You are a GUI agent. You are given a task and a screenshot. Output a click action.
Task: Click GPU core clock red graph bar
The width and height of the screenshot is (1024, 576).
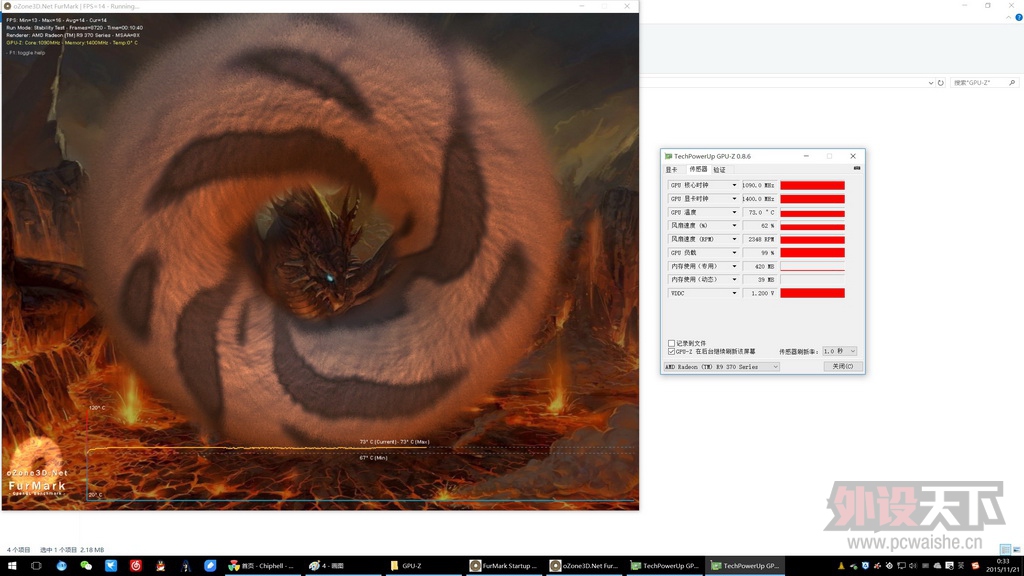(812, 185)
